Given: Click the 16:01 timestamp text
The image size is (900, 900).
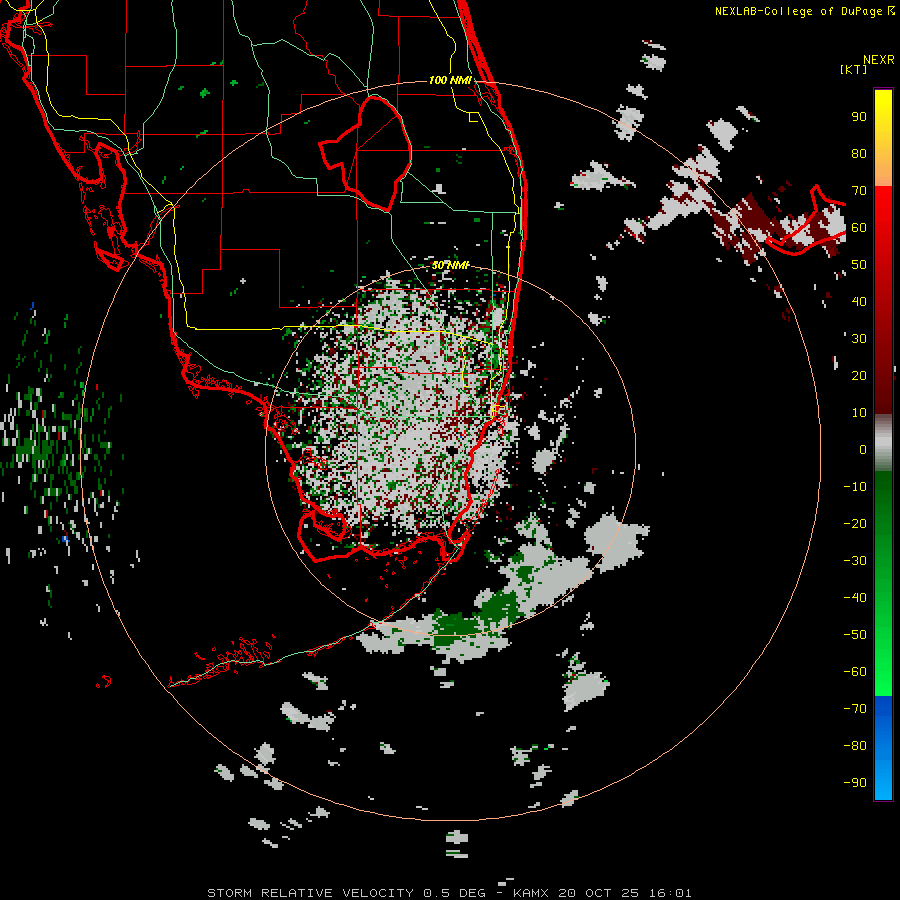Looking at the screenshot, I should click(x=670, y=893).
